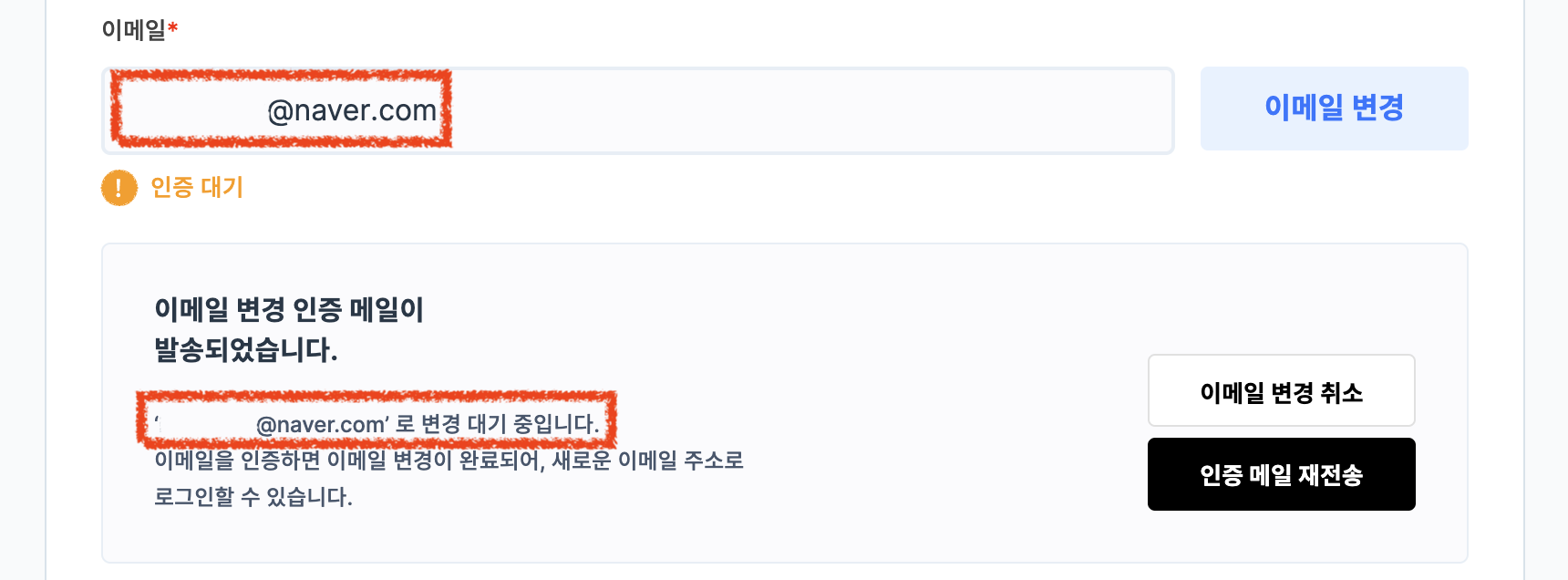Click the 로그인할 수 있습니다. text line
The image size is (1568, 580).
click(253, 497)
